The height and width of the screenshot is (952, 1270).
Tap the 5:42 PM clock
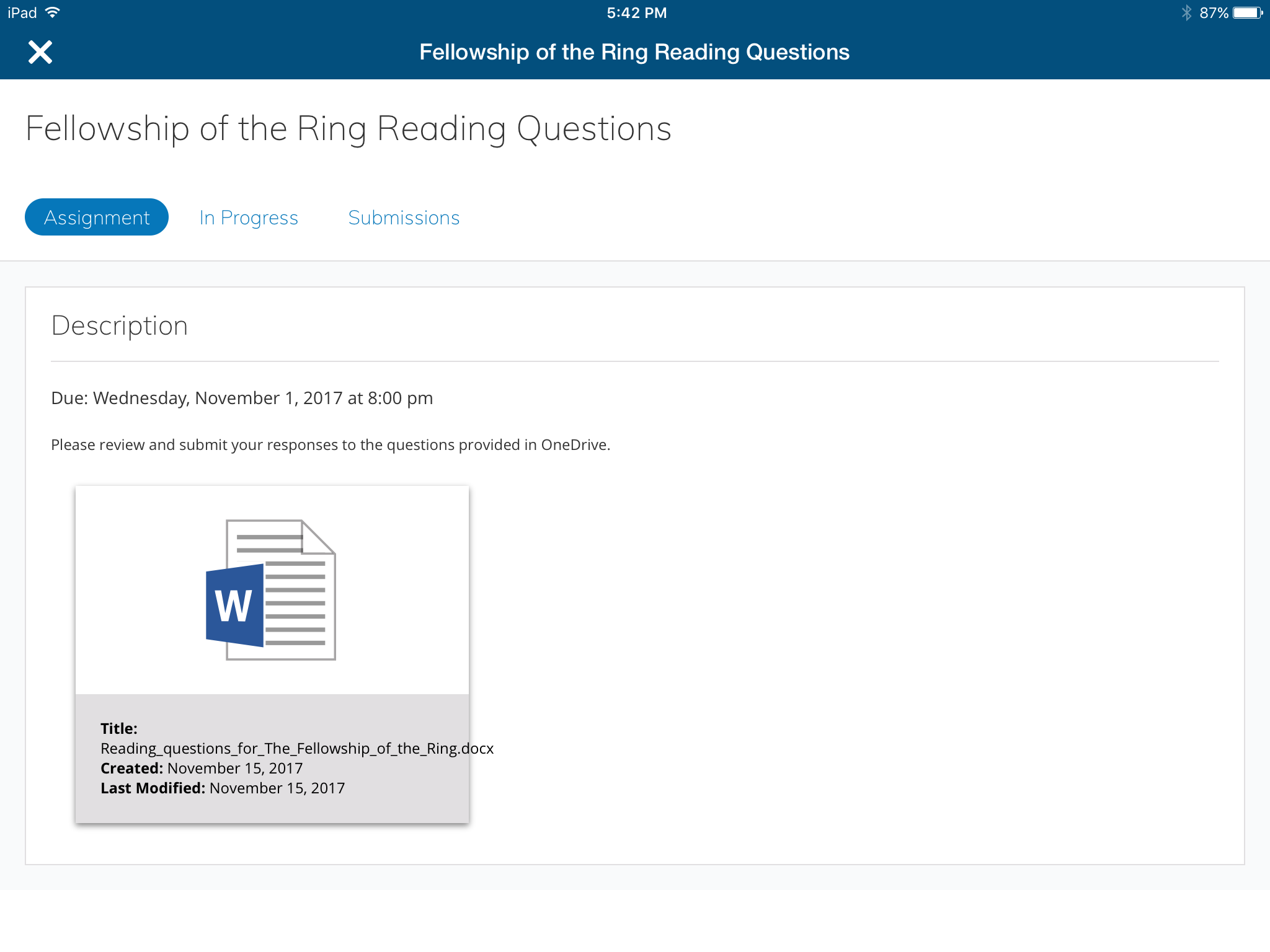[636, 13]
